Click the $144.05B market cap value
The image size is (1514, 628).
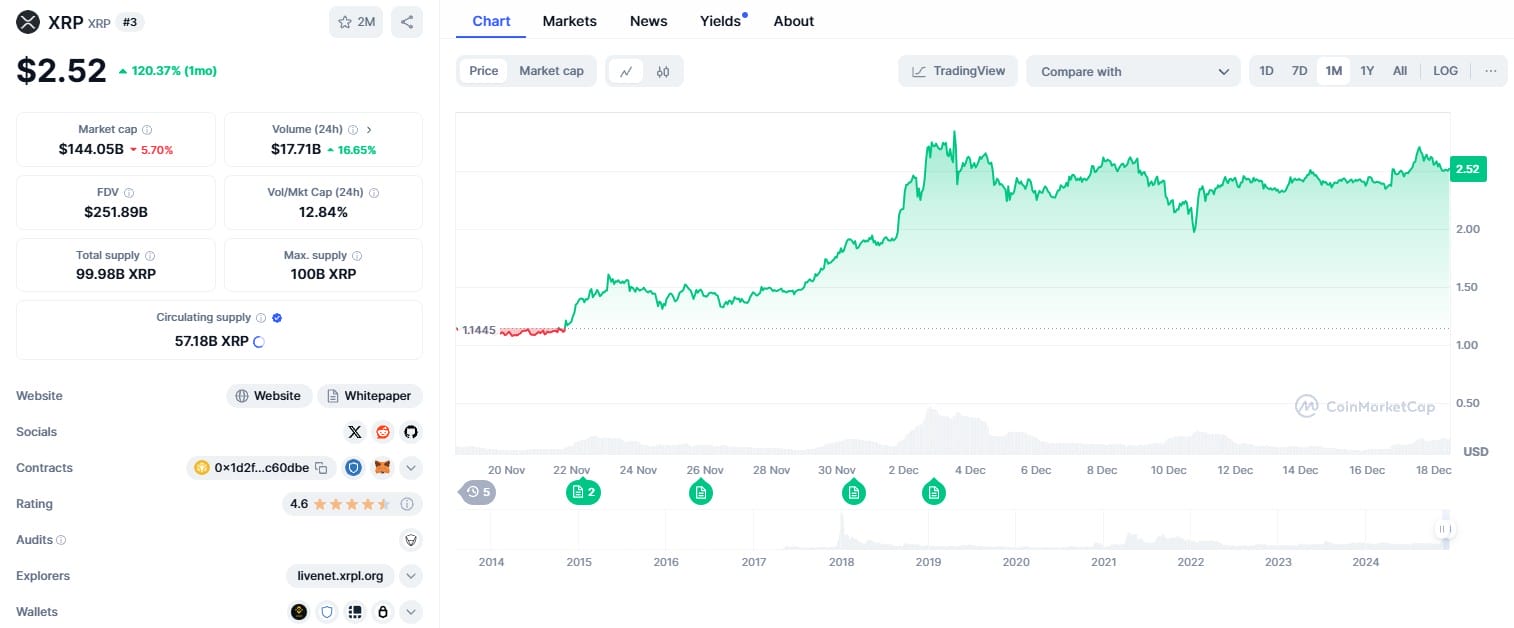(91, 150)
